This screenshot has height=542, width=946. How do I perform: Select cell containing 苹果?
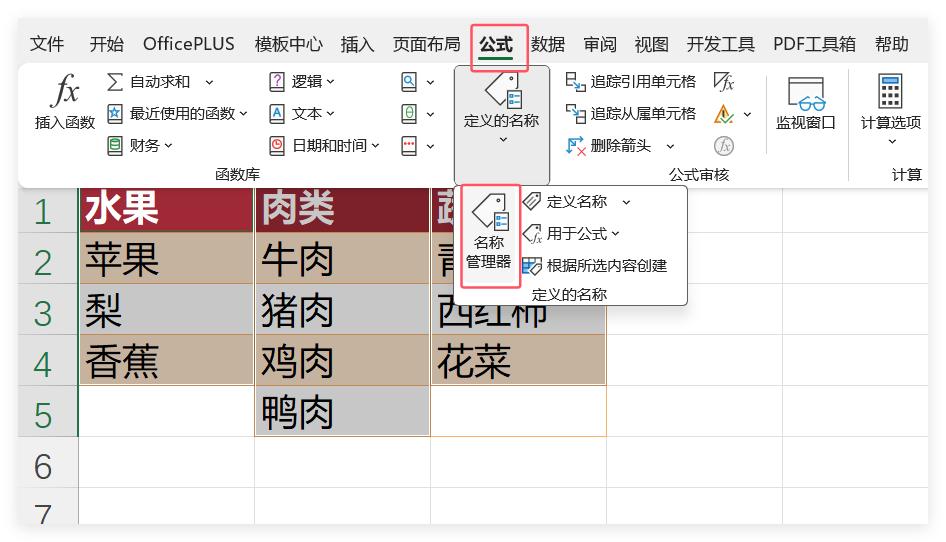point(167,258)
